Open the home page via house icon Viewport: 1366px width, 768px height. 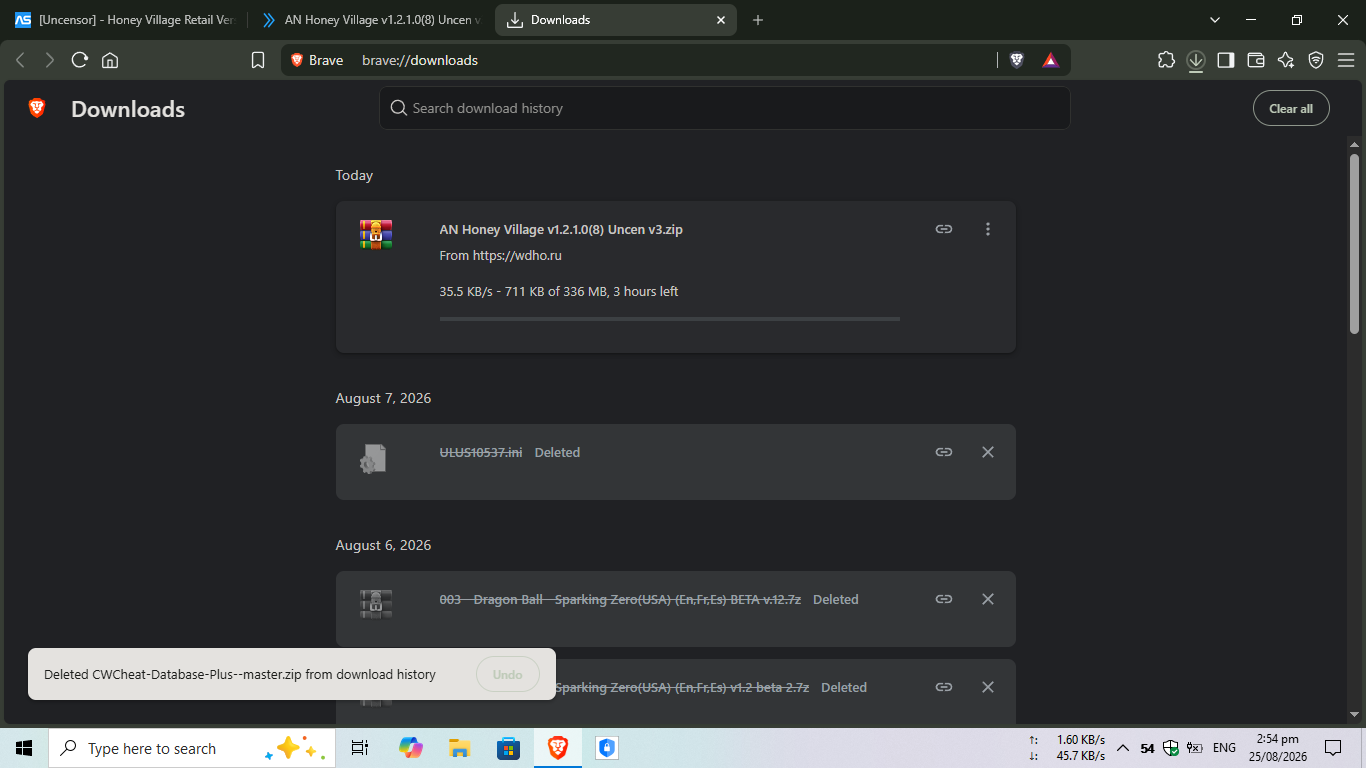110,60
